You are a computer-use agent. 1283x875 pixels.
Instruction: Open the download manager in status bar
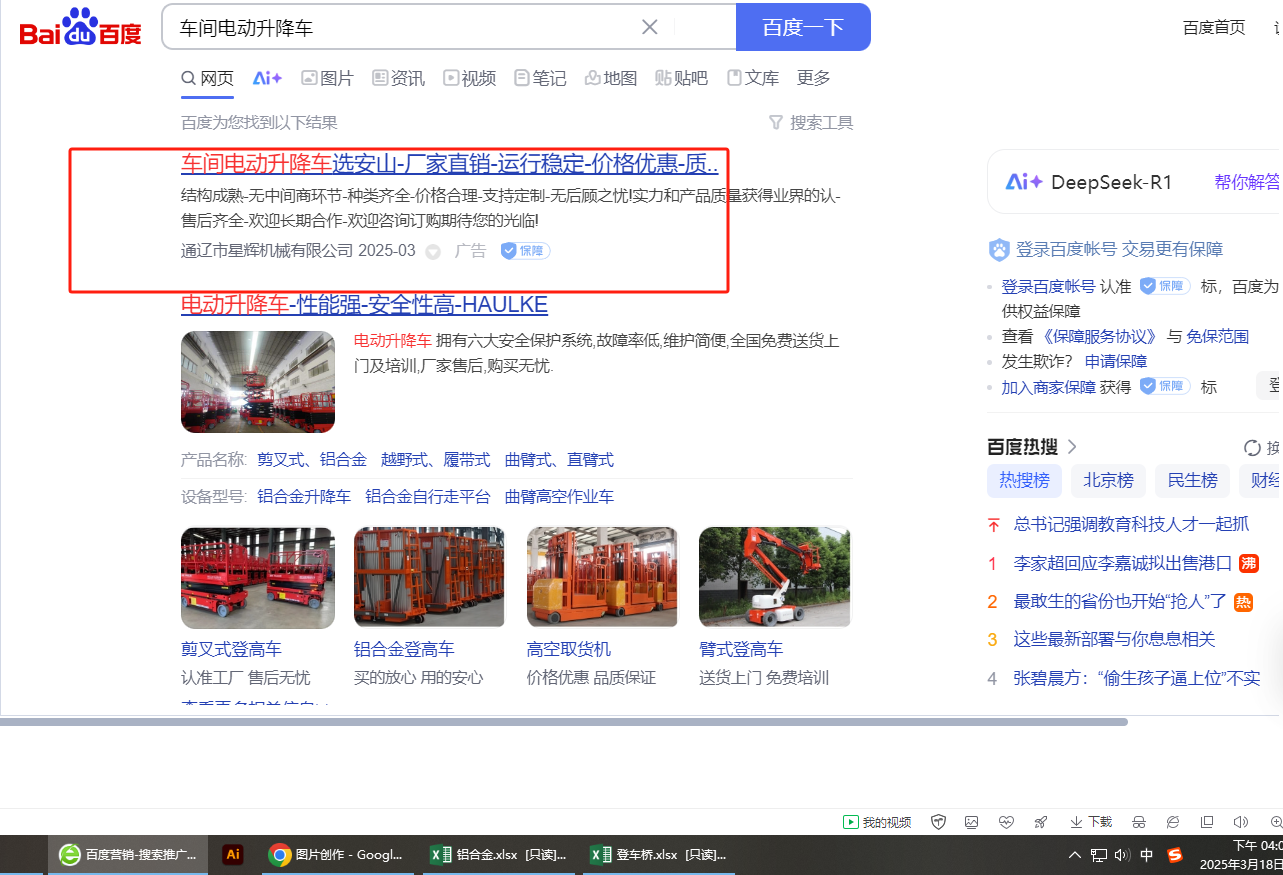tap(1091, 822)
